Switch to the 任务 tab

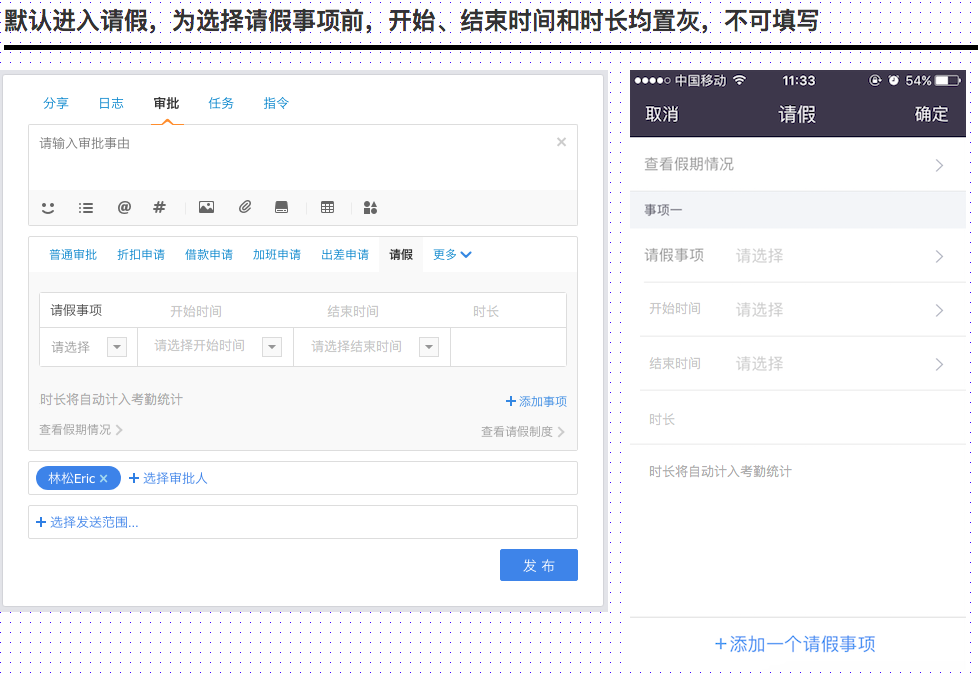(x=221, y=103)
